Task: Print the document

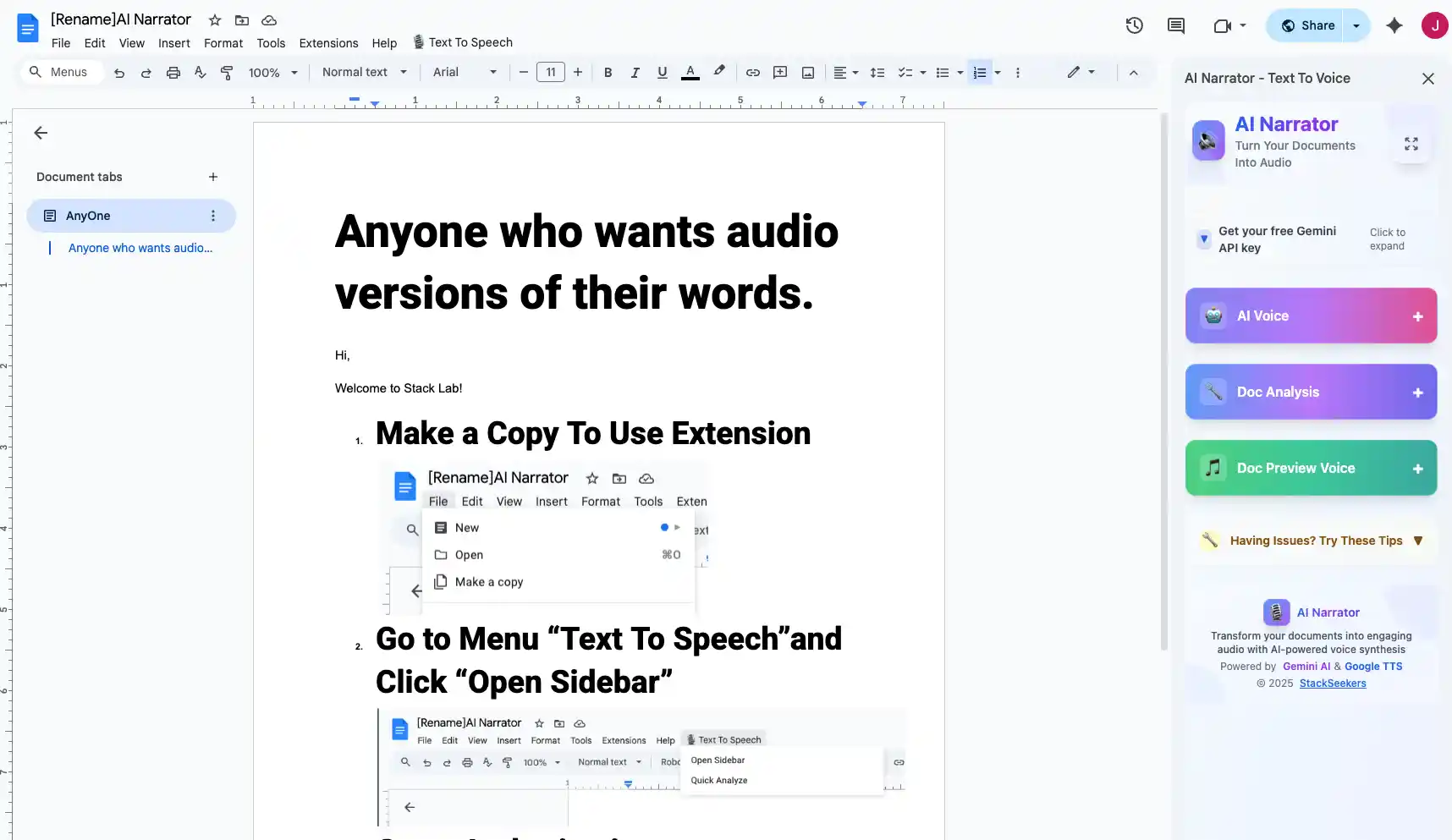Action: [173, 73]
